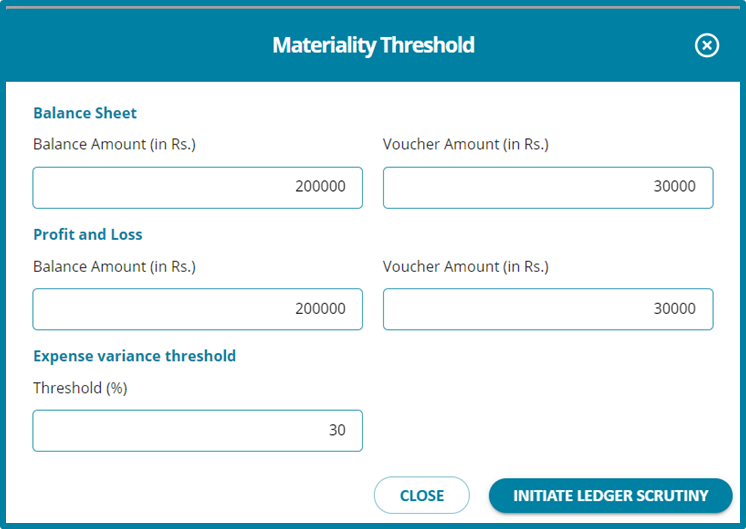The image size is (746, 529).
Task: Click INITIATE LEDGER SCRUTINY button
Action: 610,496
